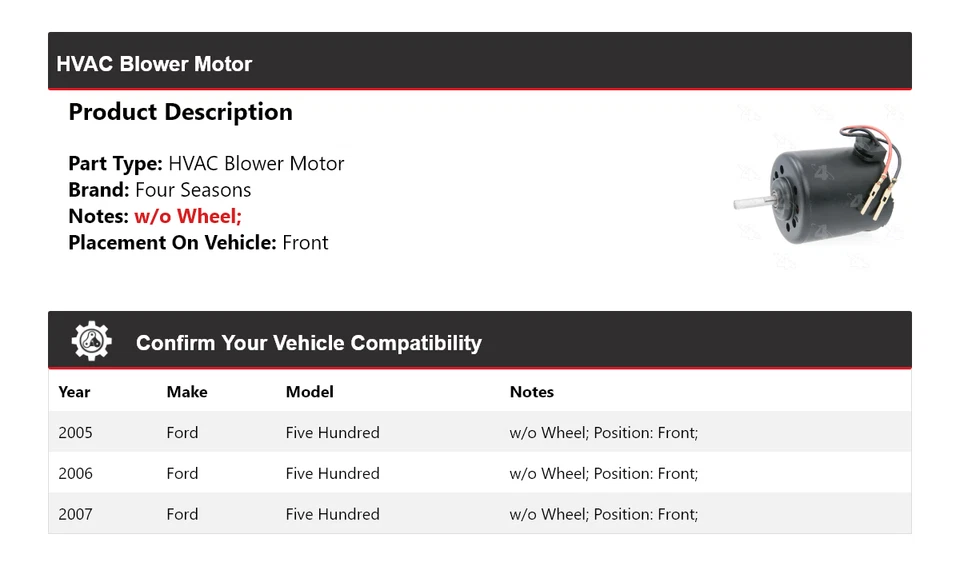Click the Part Type line
Screen dimensions: 960x566
tap(206, 164)
